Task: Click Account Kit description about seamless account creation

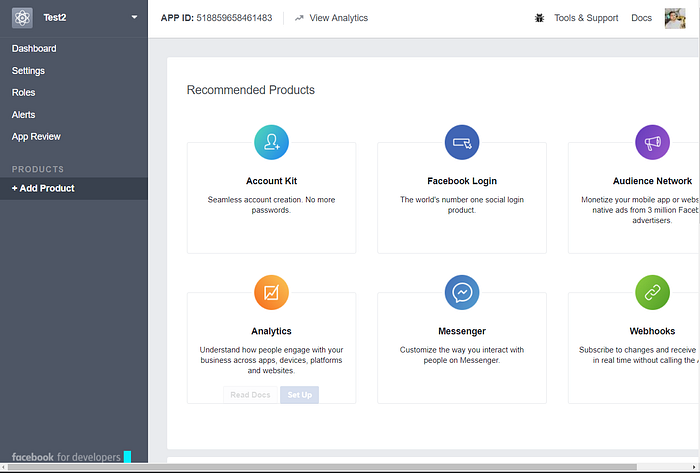Action: (271, 205)
